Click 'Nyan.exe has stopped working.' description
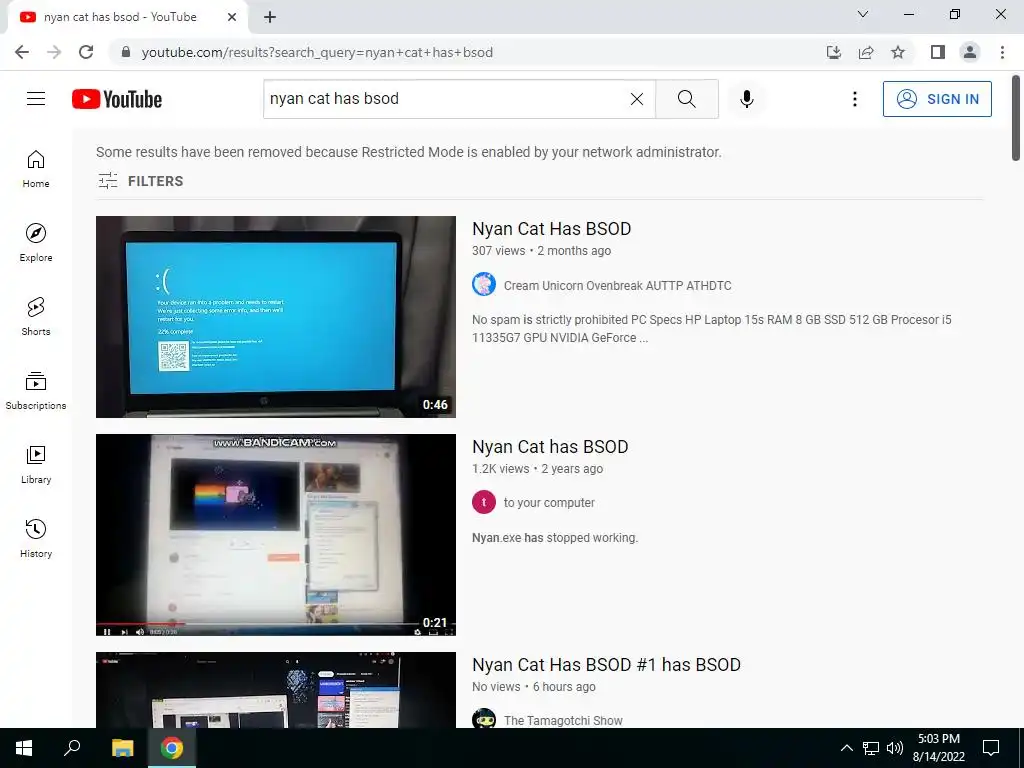This screenshot has height=768, width=1024. [555, 537]
